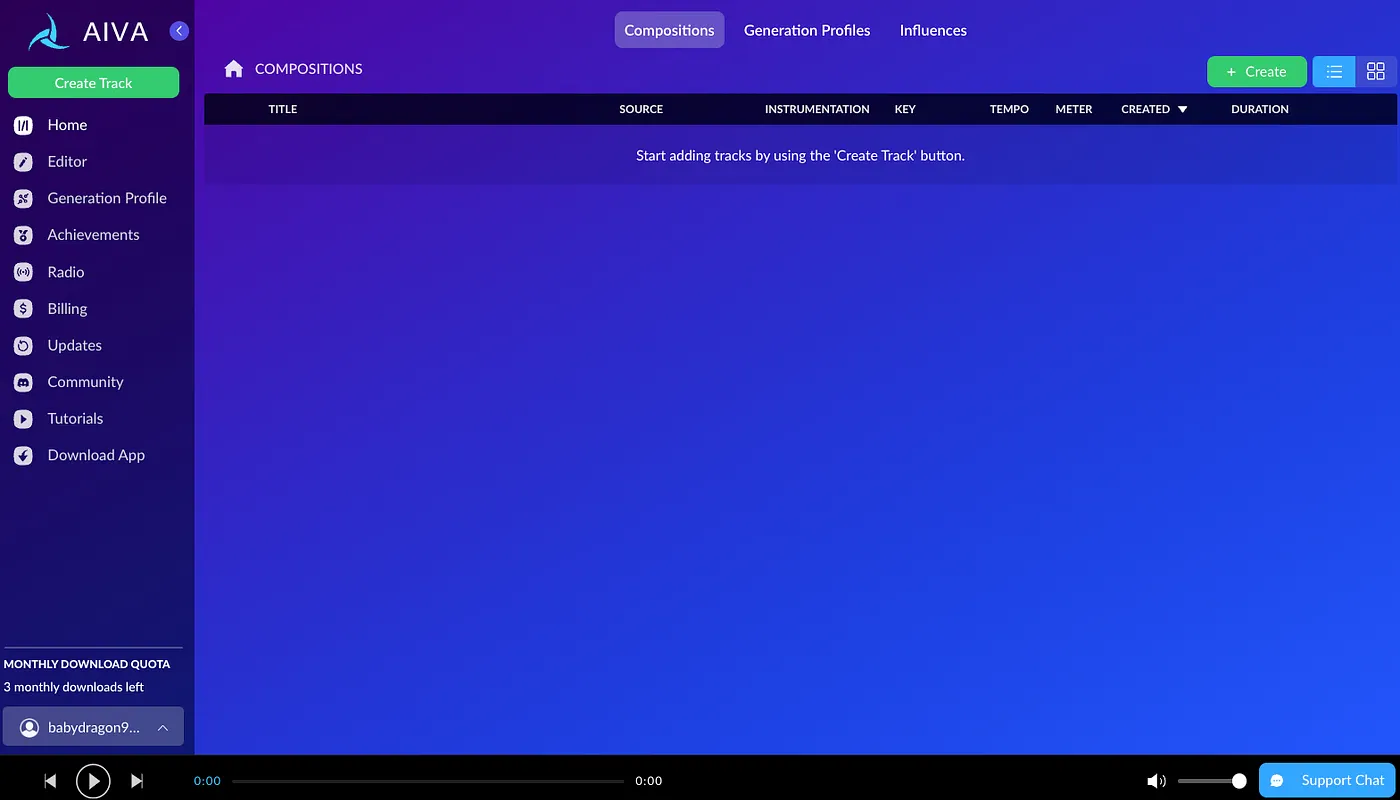Click the AIVA logo icon
Viewport: 1400px width, 800px height.
49,31
